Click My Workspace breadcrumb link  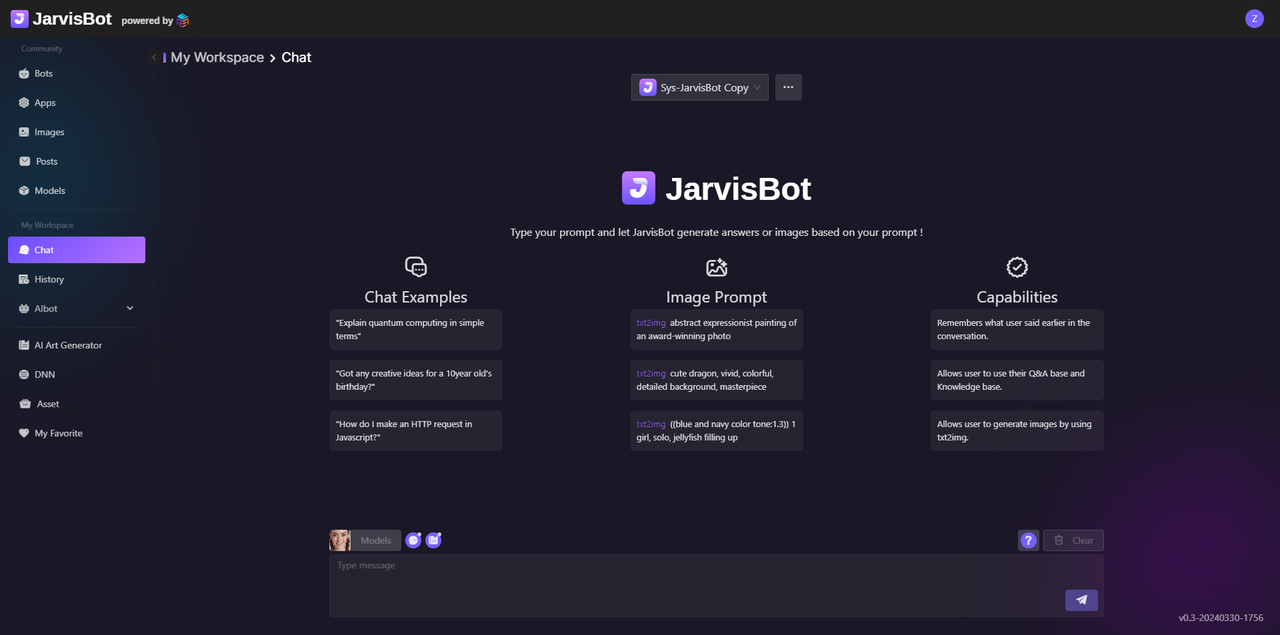(x=217, y=57)
